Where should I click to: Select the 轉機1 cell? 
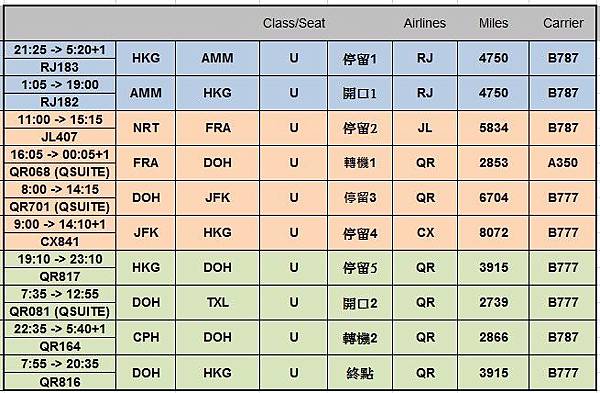360,163
